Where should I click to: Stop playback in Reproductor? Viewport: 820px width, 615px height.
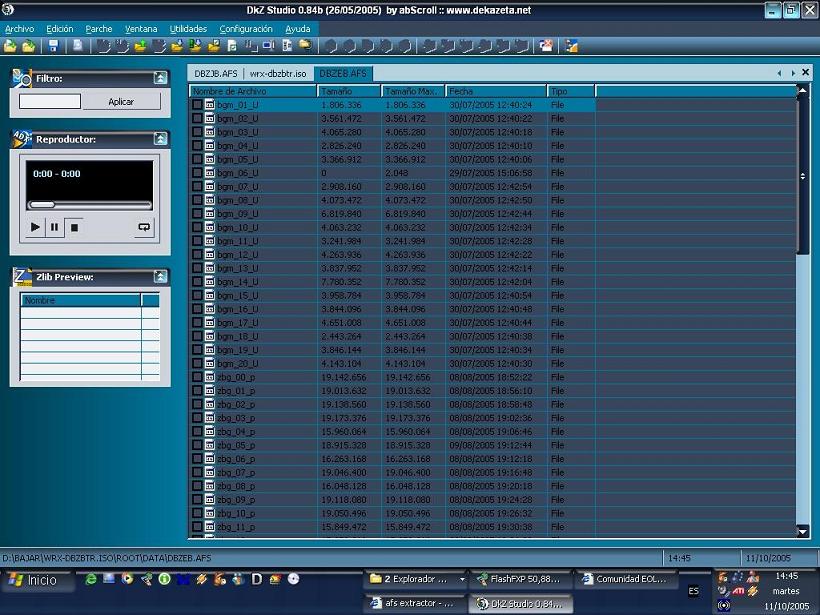[74, 227]
